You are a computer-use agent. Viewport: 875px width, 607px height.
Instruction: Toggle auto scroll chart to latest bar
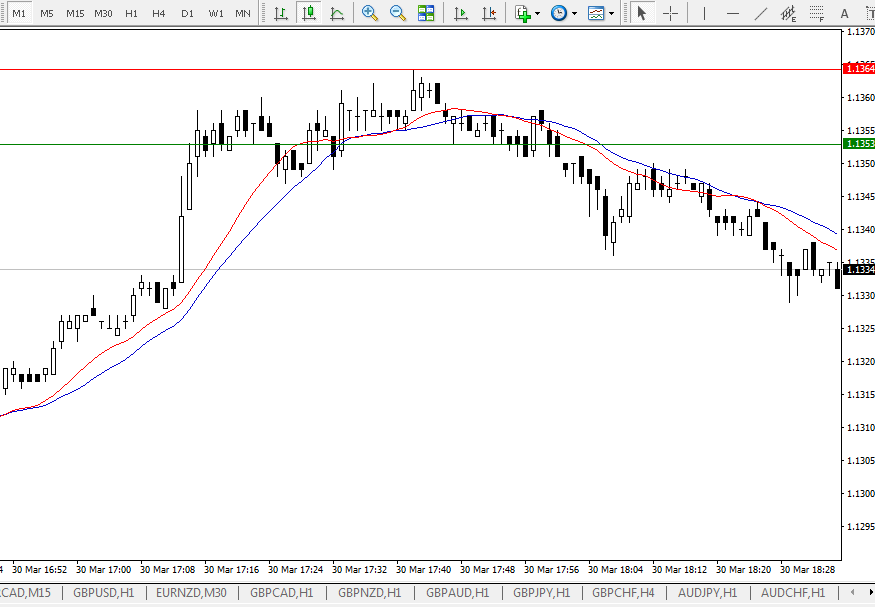tap(460, 13)
